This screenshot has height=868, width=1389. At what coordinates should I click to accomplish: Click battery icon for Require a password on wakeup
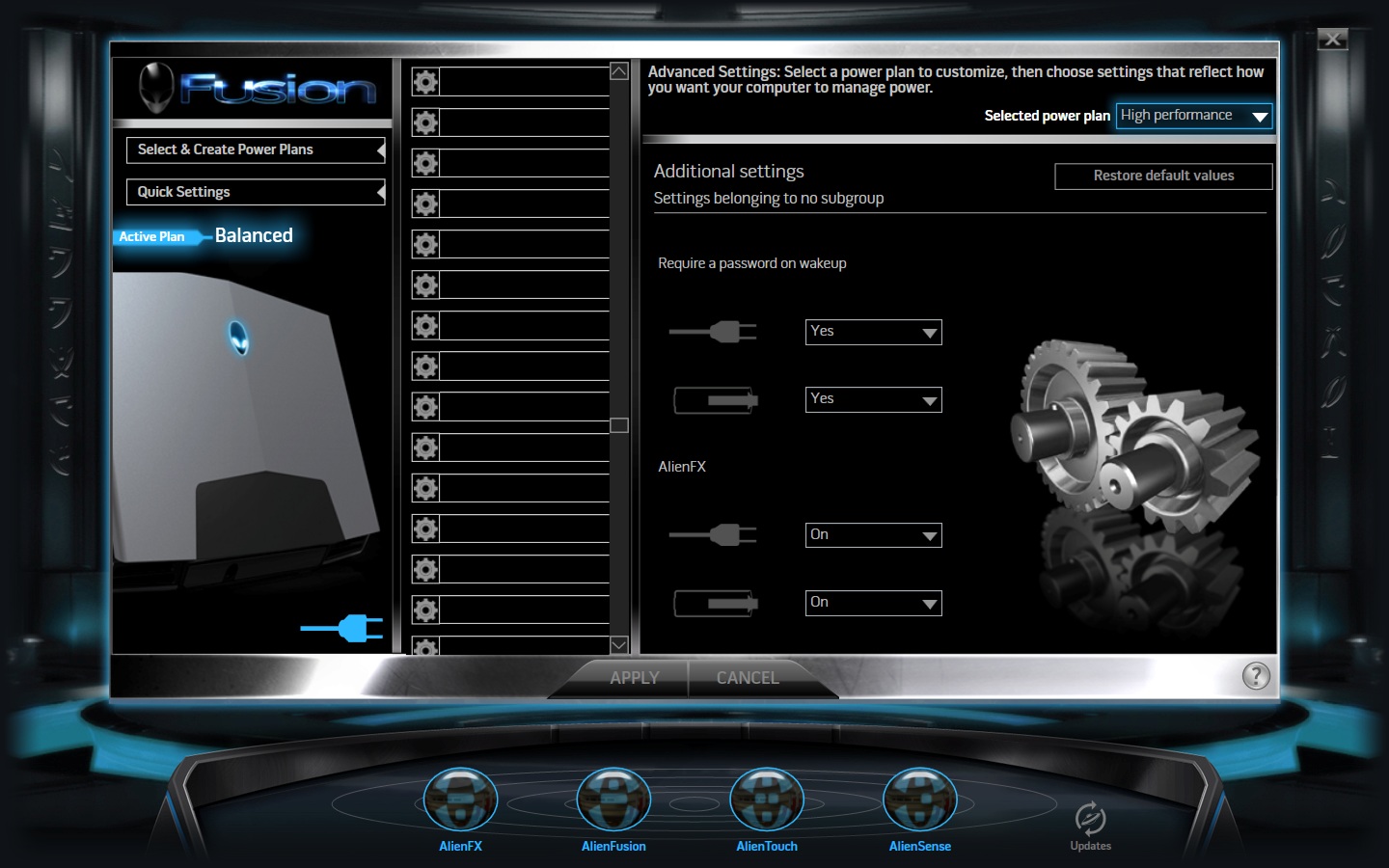[716, 399]
